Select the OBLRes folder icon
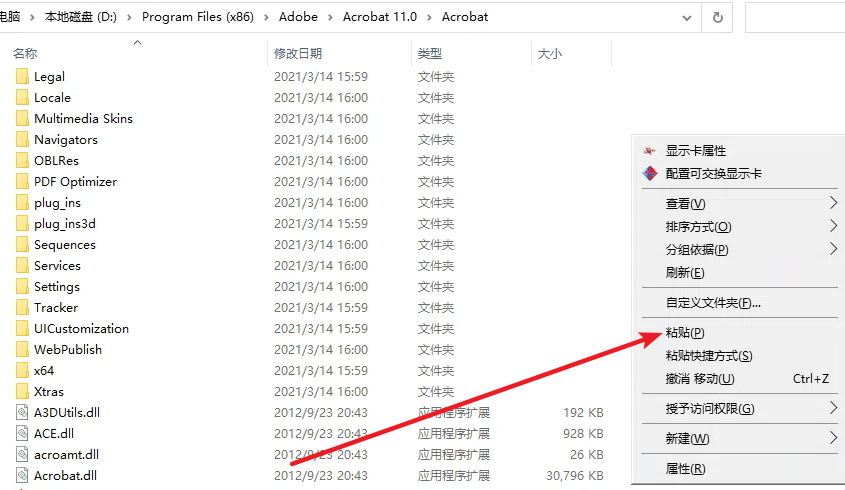This screenshot has height=490, width=845. click(22, 161)
